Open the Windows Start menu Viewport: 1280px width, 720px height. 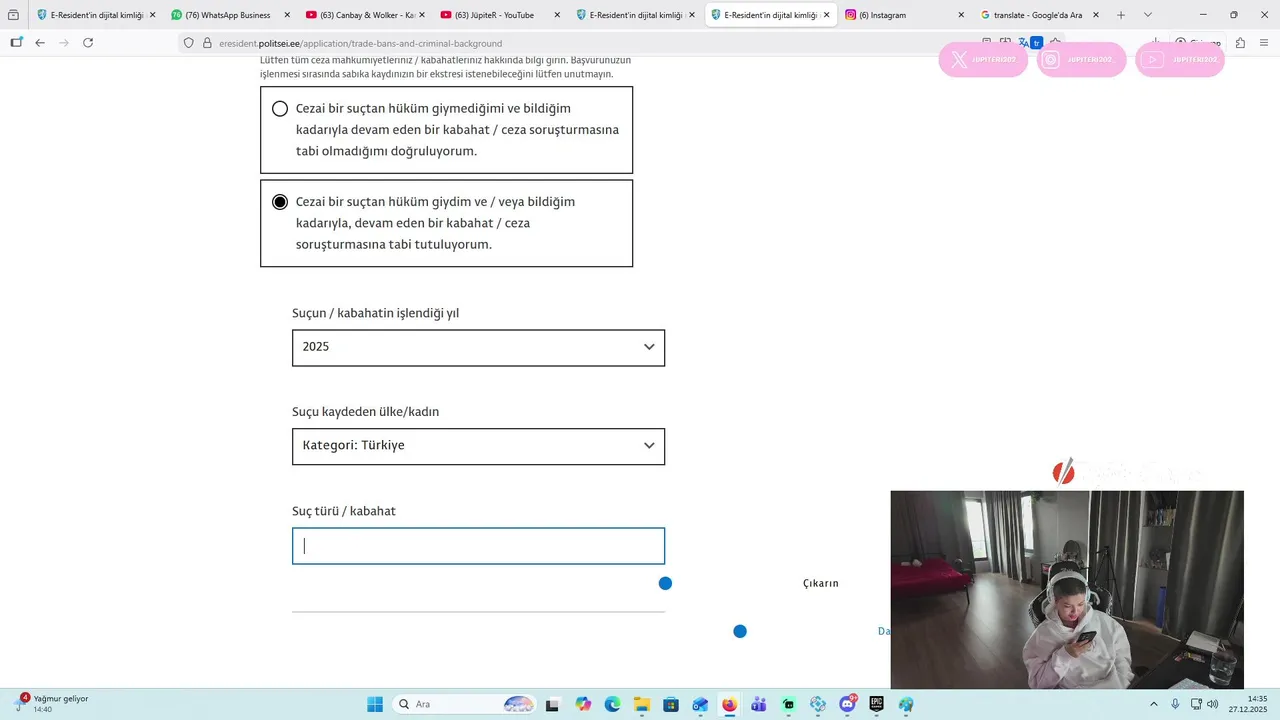click(x=375, y=704)
